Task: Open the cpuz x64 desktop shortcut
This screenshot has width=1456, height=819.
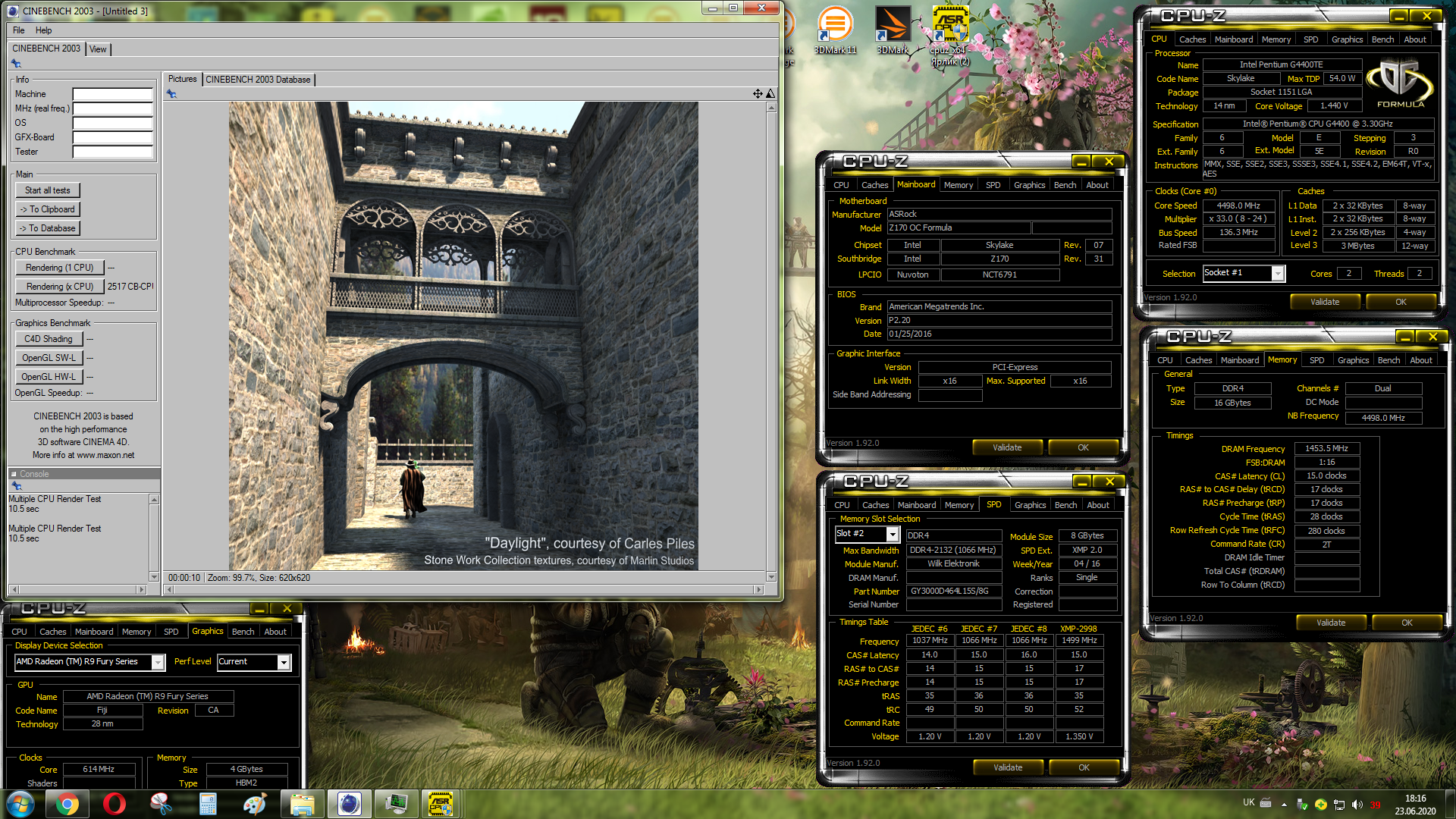Action: tap(950, 36)
